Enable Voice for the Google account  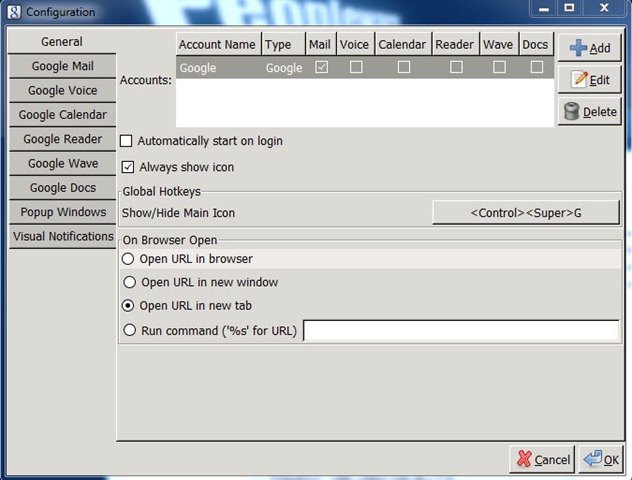pyautogui.click(x=356, y=67)
